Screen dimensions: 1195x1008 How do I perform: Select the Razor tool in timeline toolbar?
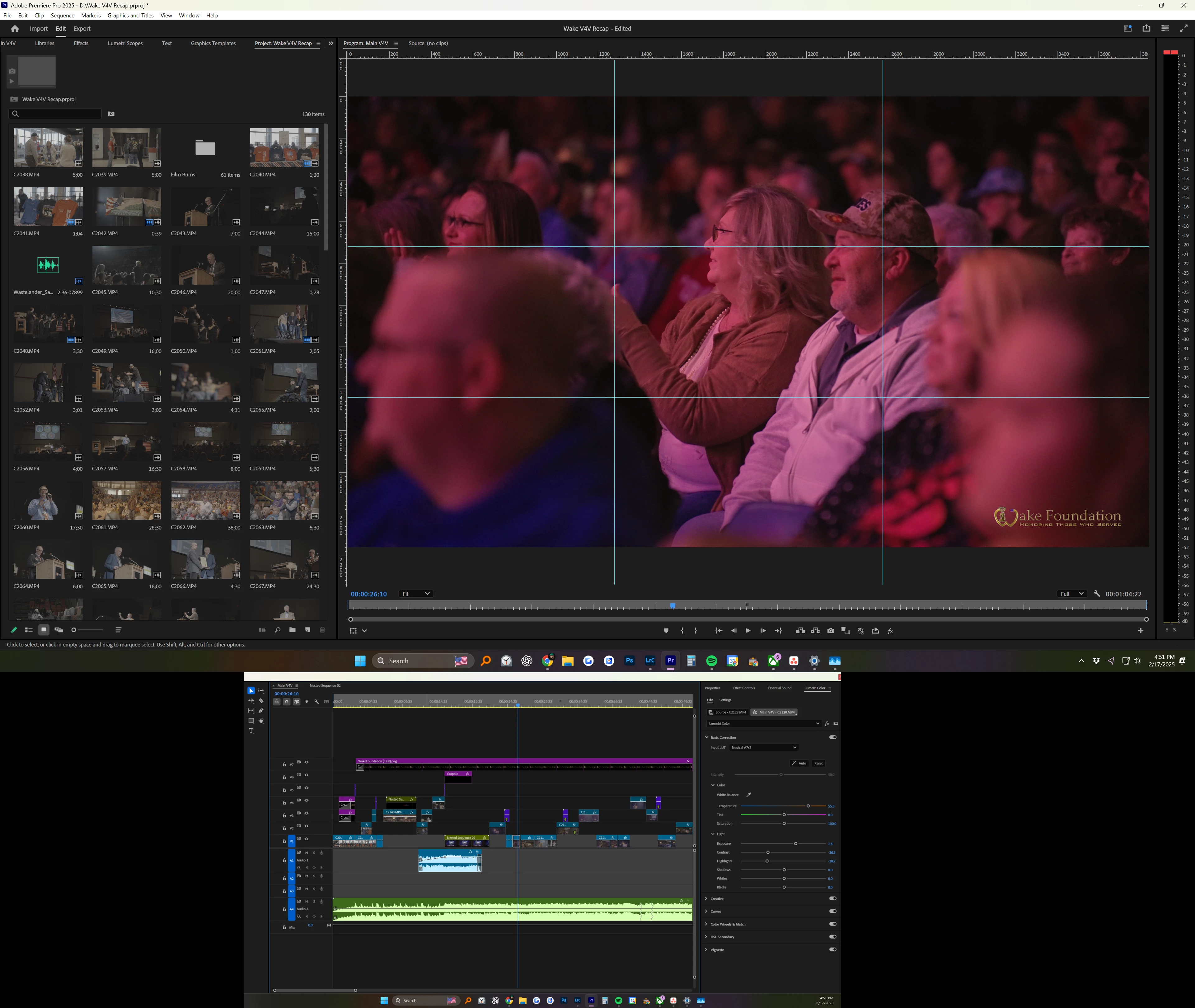pos(261,701)
